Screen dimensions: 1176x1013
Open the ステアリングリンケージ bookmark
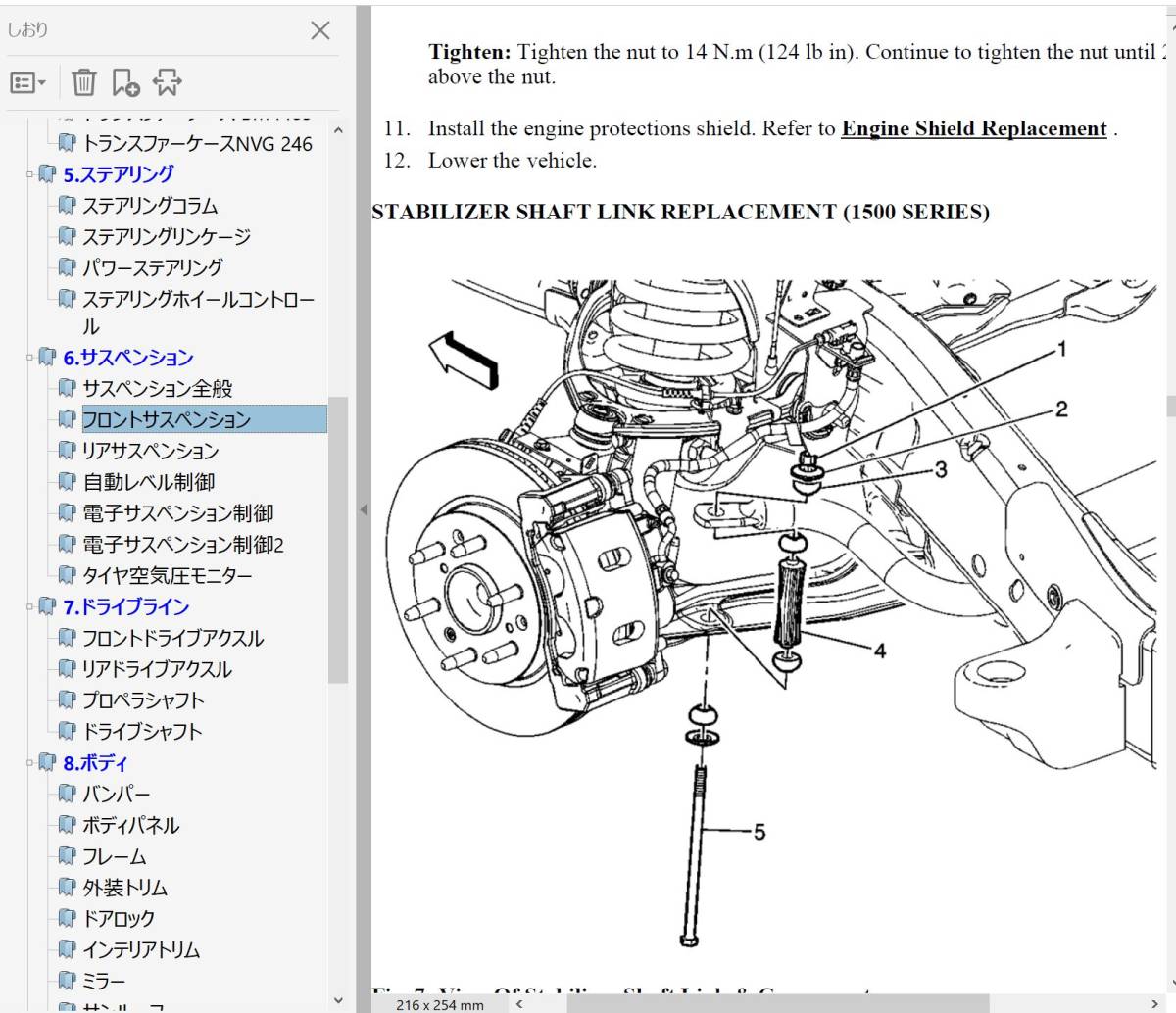coord(167,237)
